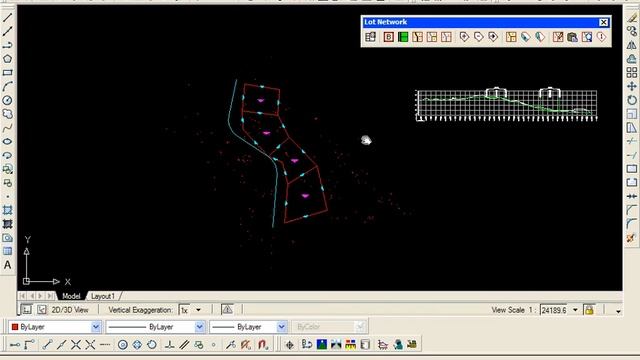Screen dimensions: 640x360
Task: Toggle Center object snap
Action: pyautogui.click(x=122, y=345)
